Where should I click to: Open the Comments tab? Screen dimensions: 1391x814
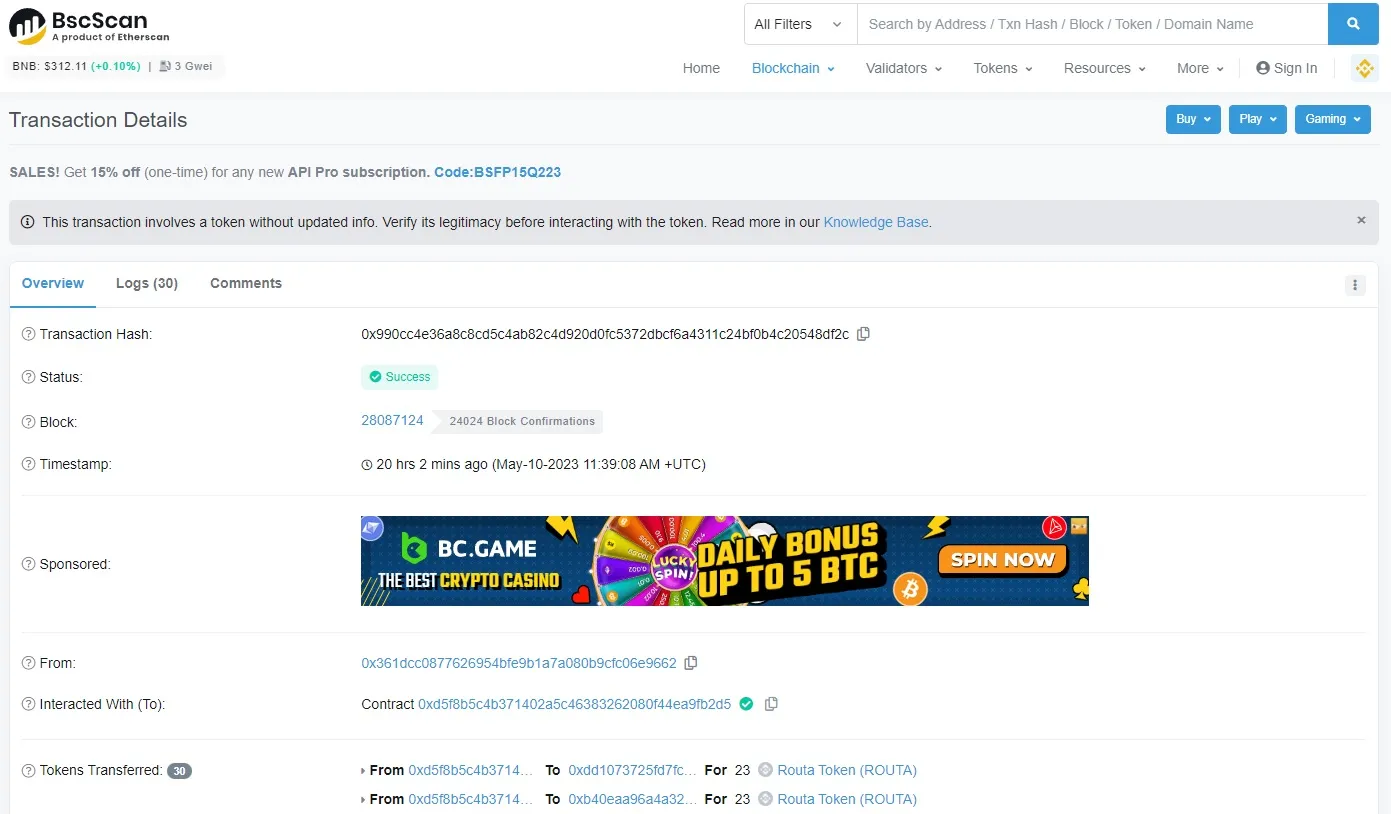[x=246, y=283]
